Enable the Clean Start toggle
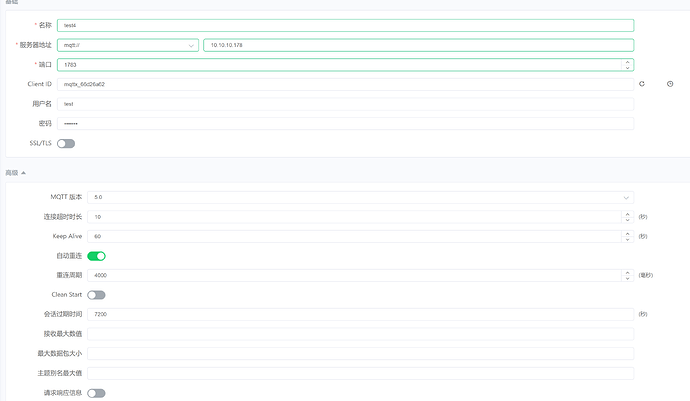The image size is (690, 401). click(x=96, y=295)
